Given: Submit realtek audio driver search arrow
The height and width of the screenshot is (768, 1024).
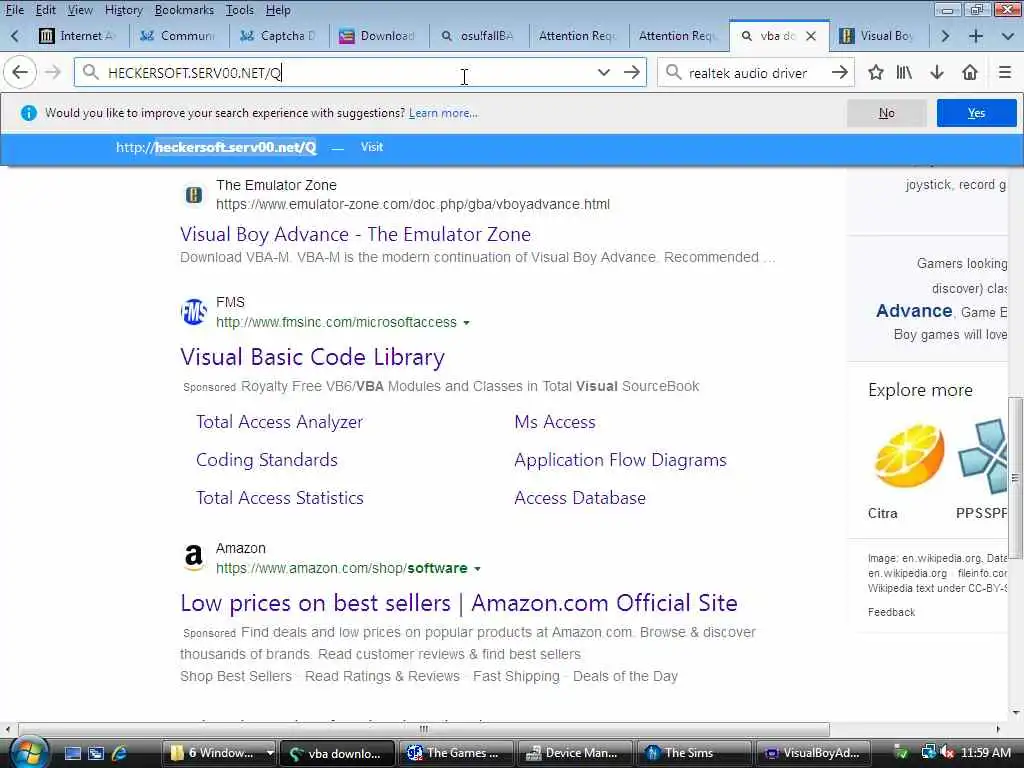Looking at the screenshot, I should tap(840, 72).
